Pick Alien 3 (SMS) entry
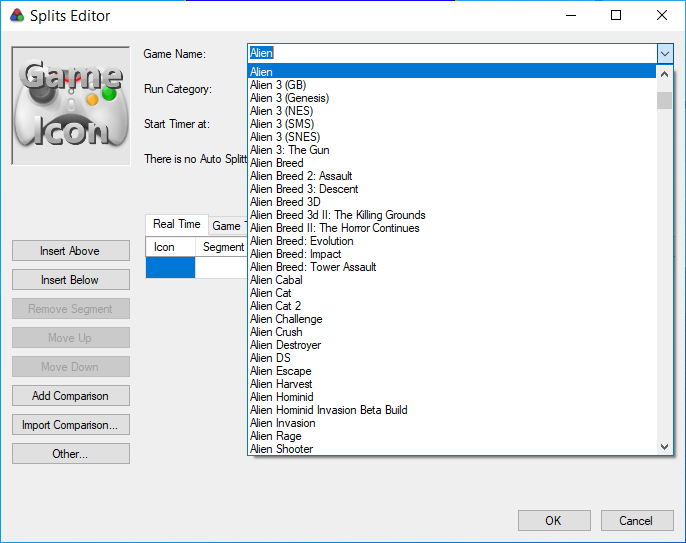 452,124
